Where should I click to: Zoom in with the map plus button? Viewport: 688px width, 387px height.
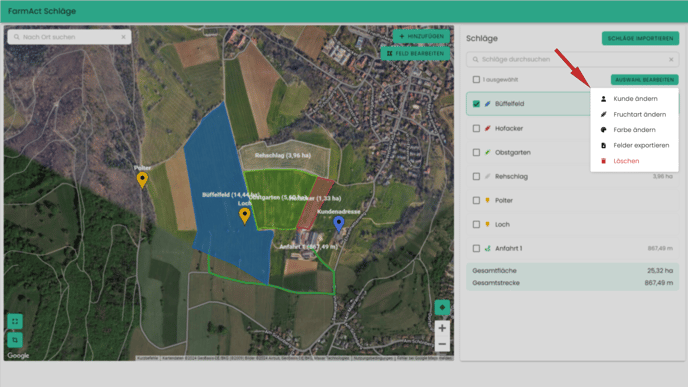(442, 328)
